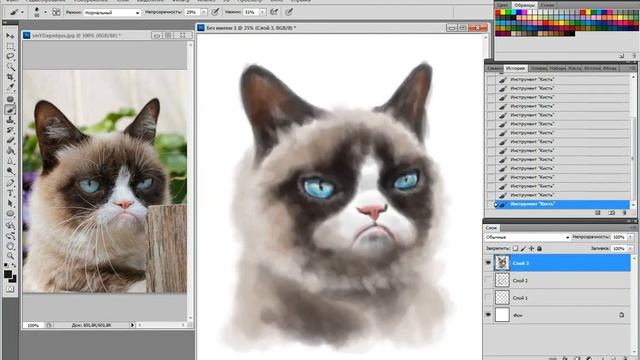
Task: Select the Pen tool
Action: pos(10,183)
